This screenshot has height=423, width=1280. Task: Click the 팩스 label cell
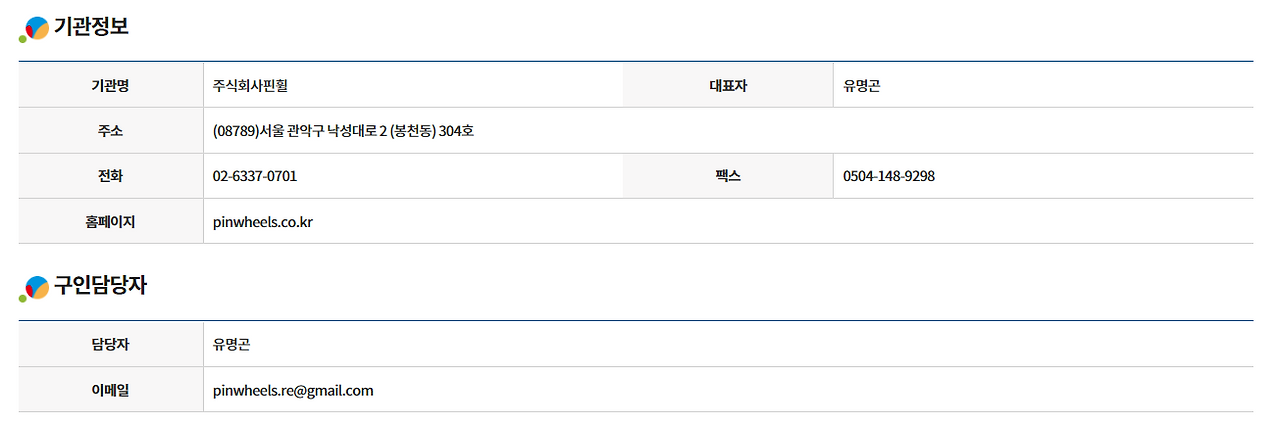727,176
